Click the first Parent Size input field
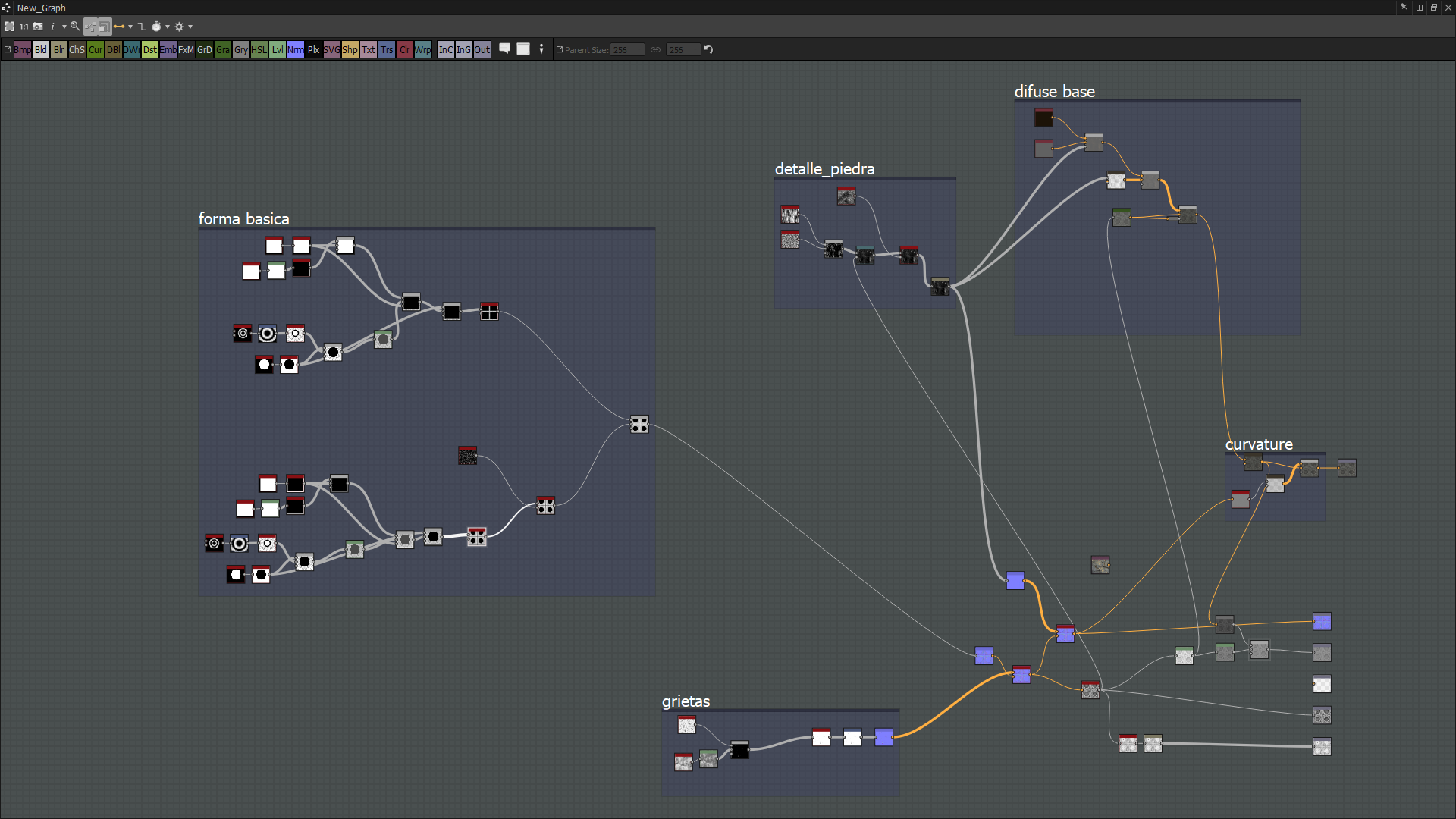Screen dimensions: 1456x819 pos(628,50)
